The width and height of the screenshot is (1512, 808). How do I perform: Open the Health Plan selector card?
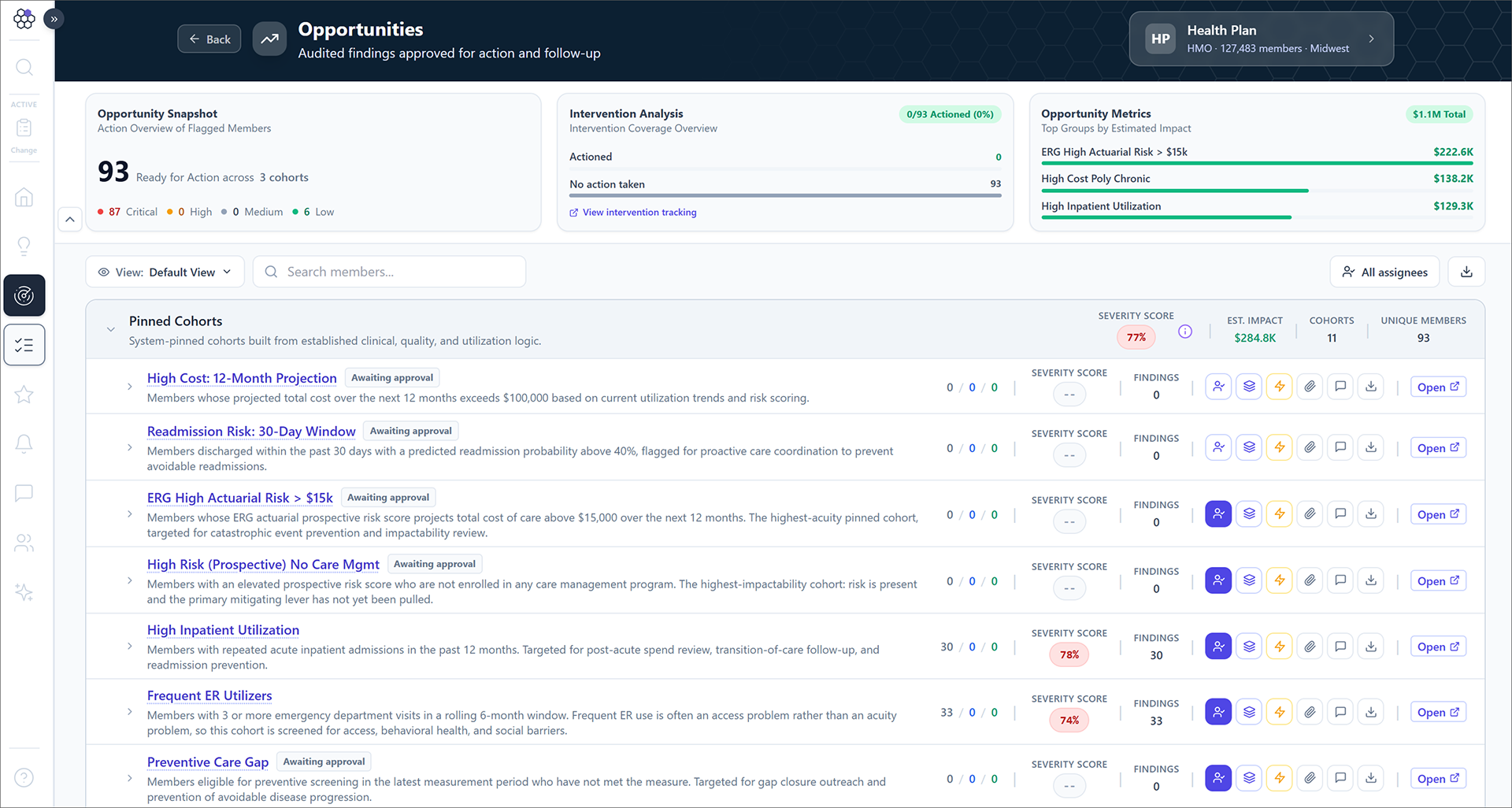[x=1261, y=39]
